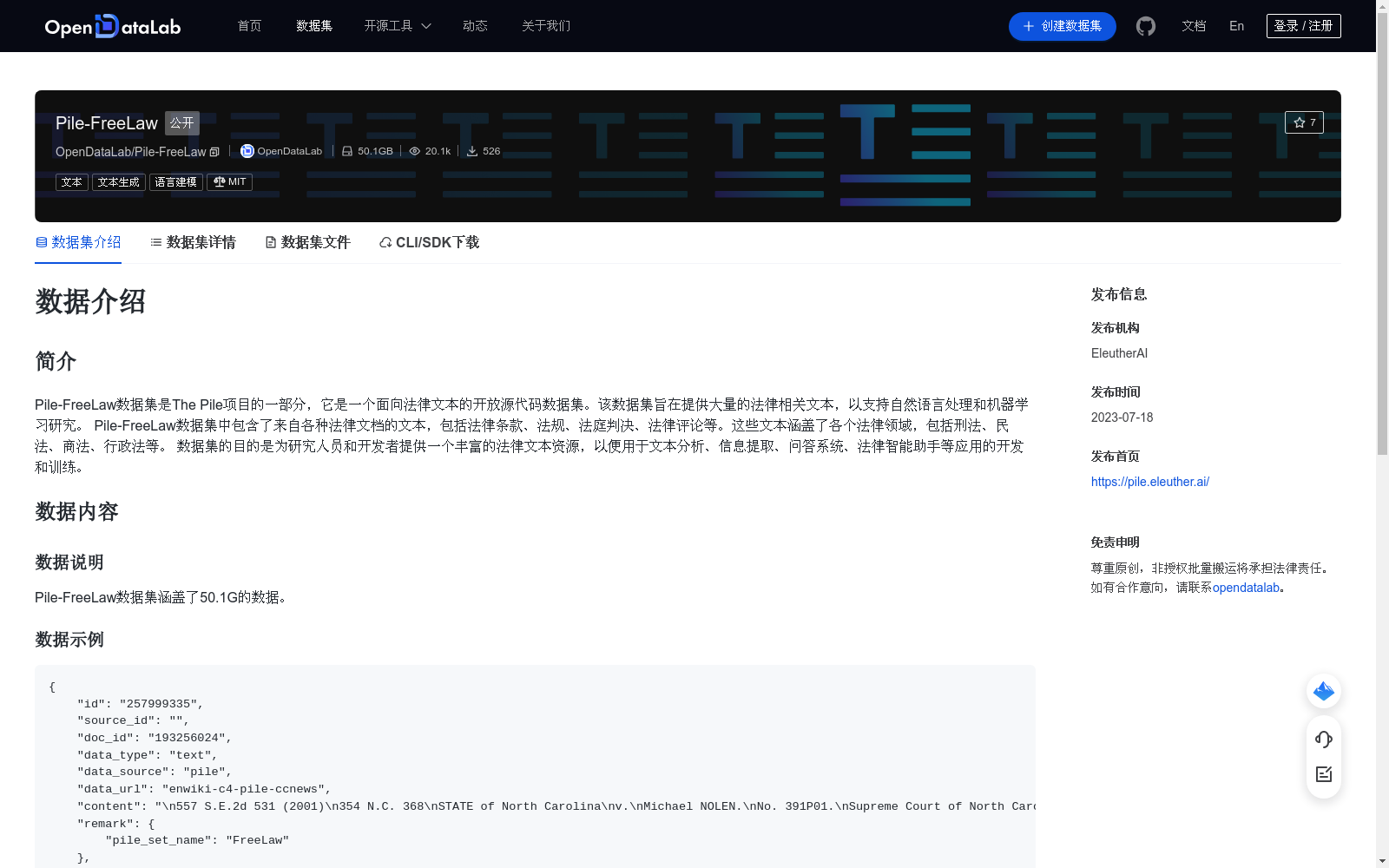Click the OpenDataLab organization avatar
Screen dimensions: 1389x868
247,151
